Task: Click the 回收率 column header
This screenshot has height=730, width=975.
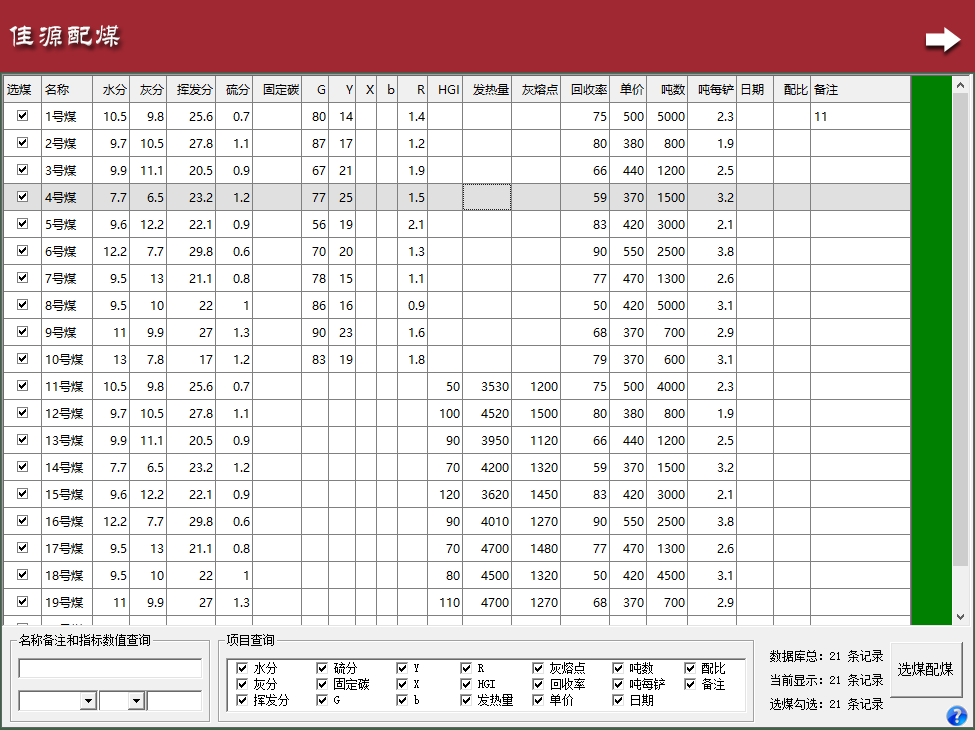Action: click(x=585, y=90)
